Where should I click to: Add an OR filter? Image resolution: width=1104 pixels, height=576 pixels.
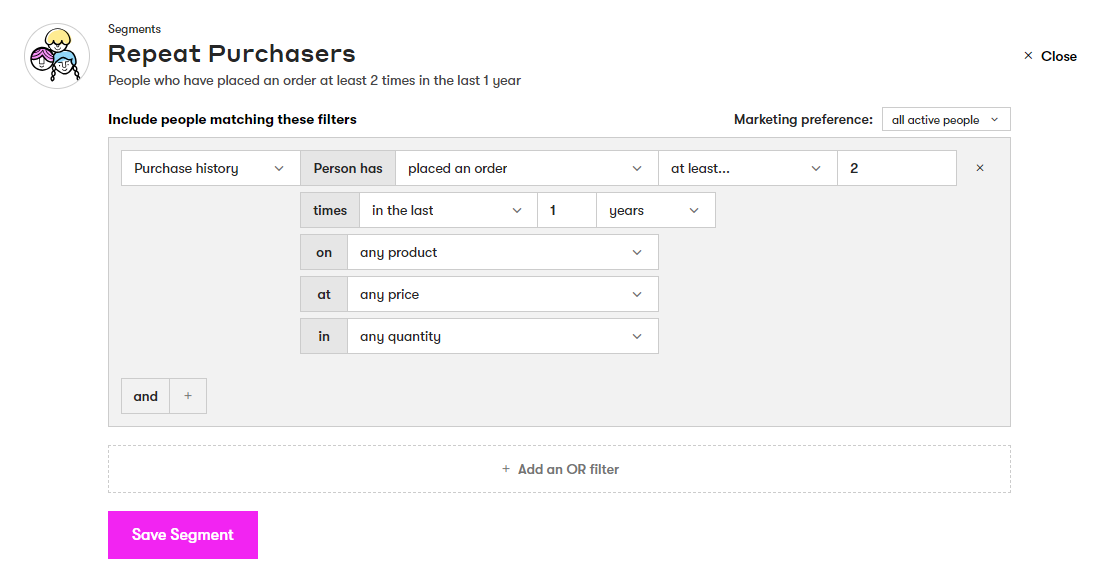coord(559,469)
